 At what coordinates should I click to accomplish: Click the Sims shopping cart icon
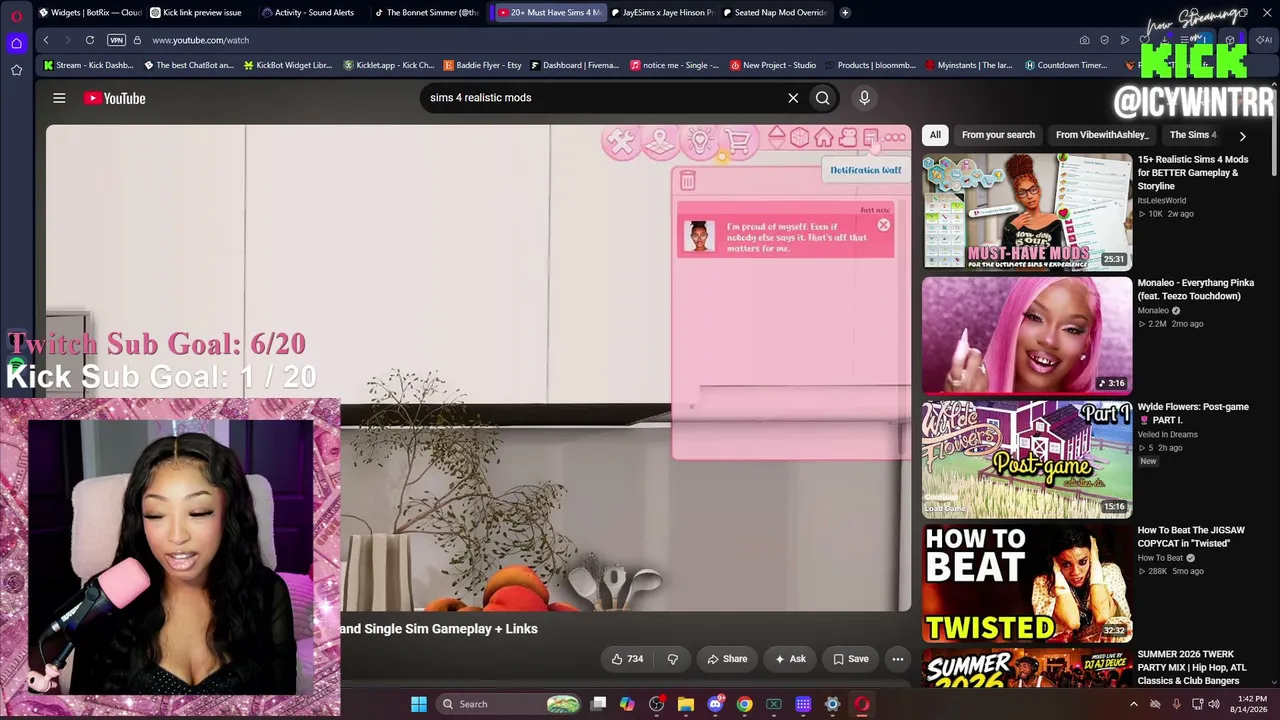(x=738, y=142)
